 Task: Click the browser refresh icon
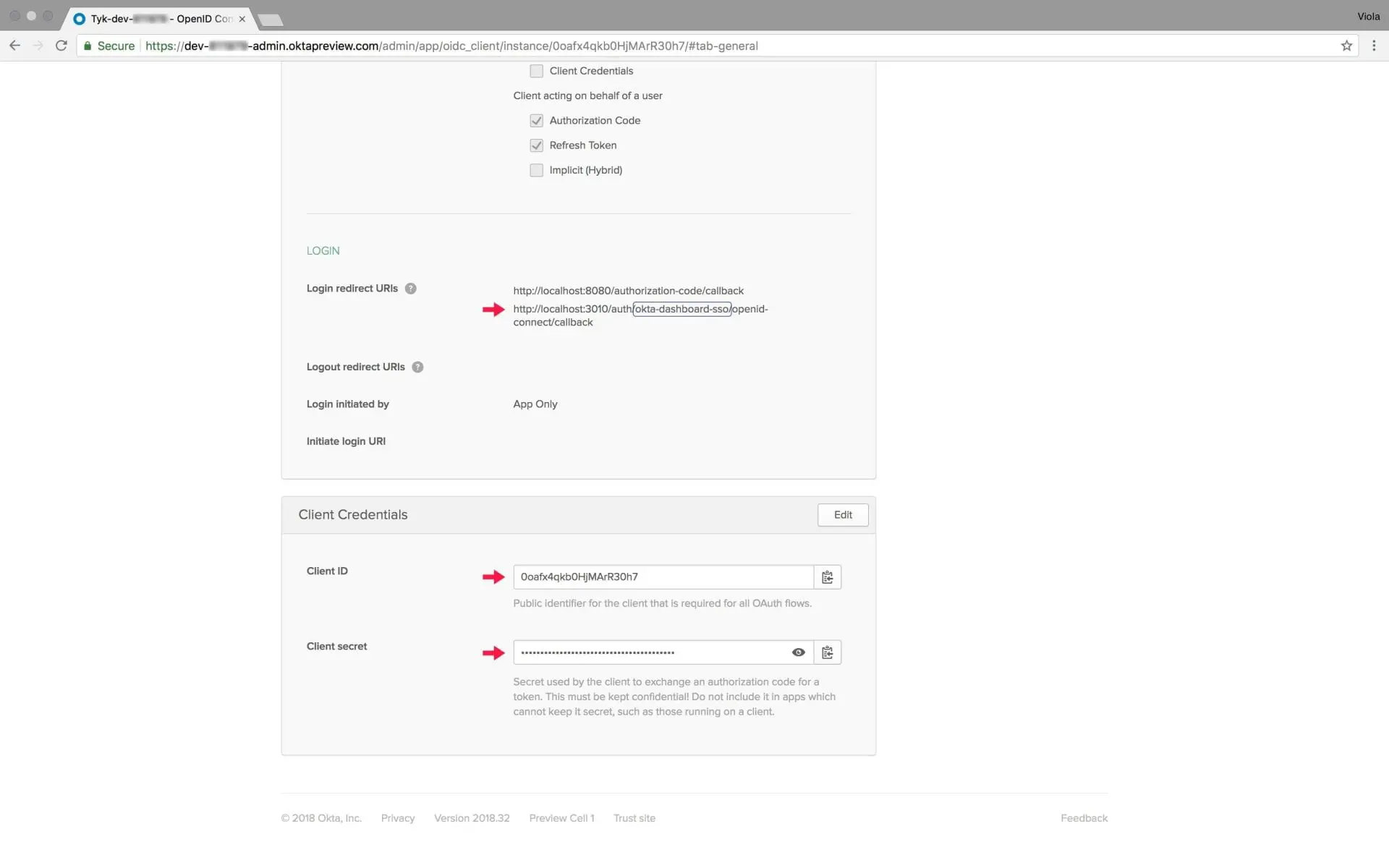60,45
